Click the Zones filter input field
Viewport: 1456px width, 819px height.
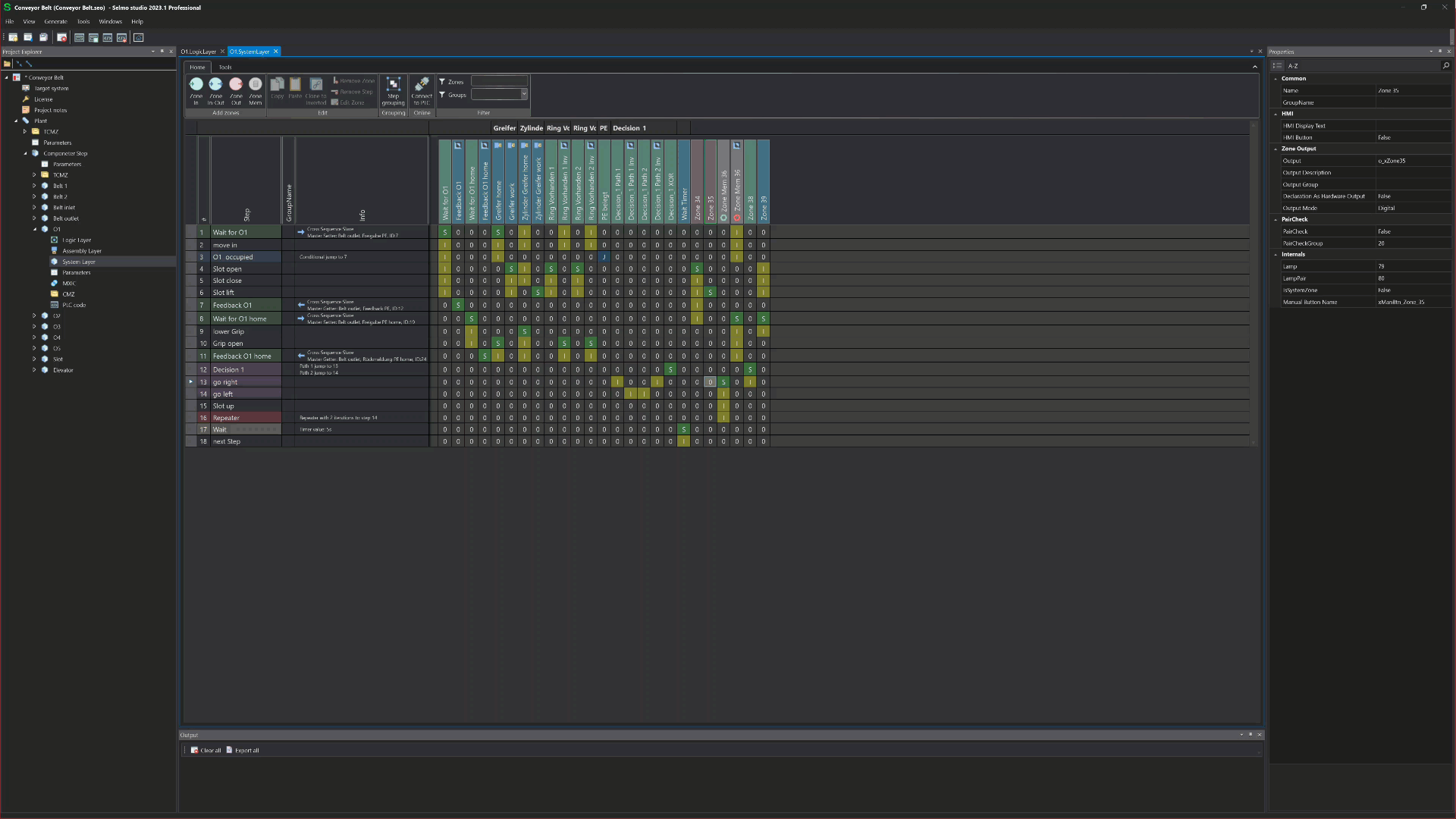(x=499, y=81)
